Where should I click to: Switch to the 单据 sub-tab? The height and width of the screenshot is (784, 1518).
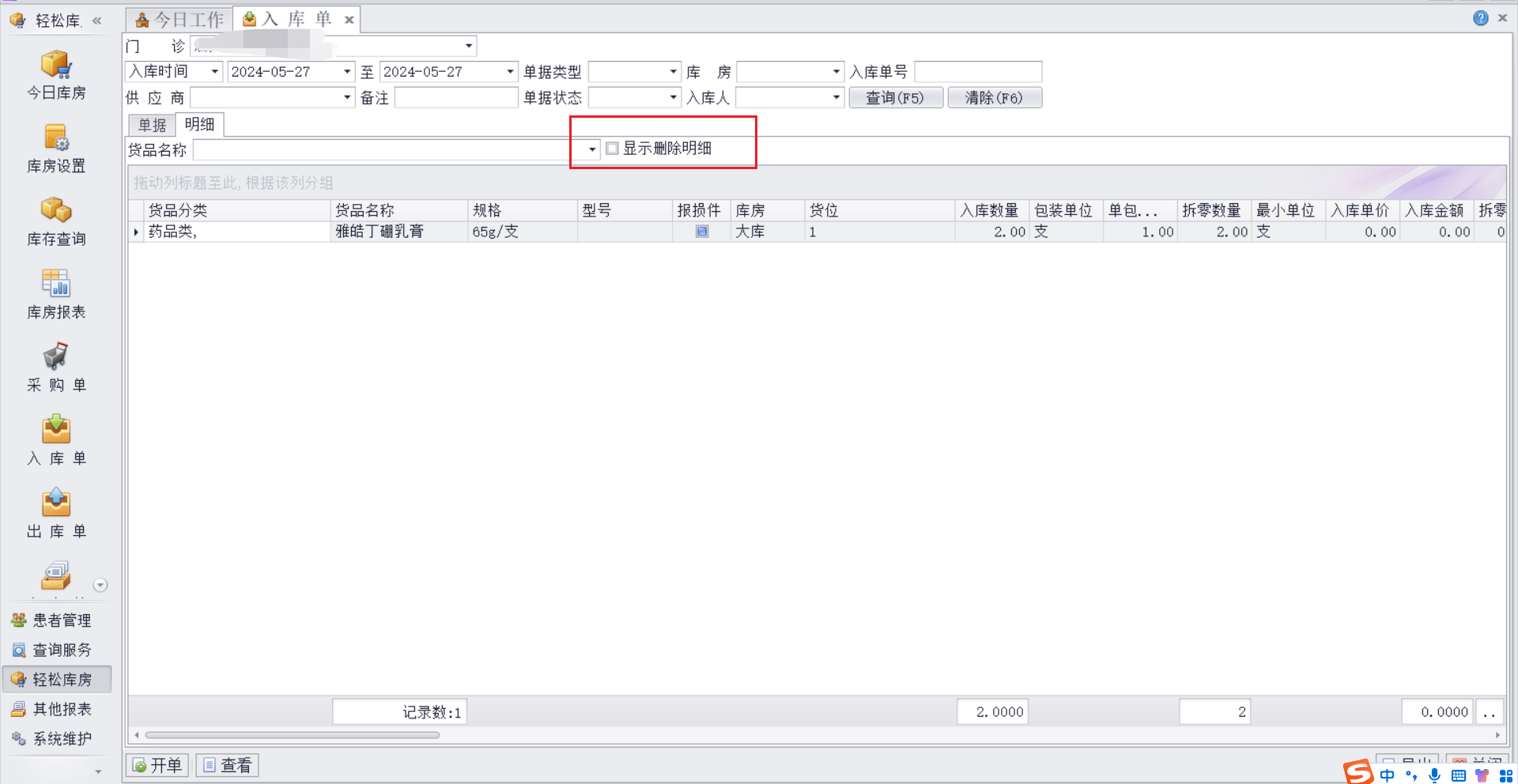click(x=152, y=125)
